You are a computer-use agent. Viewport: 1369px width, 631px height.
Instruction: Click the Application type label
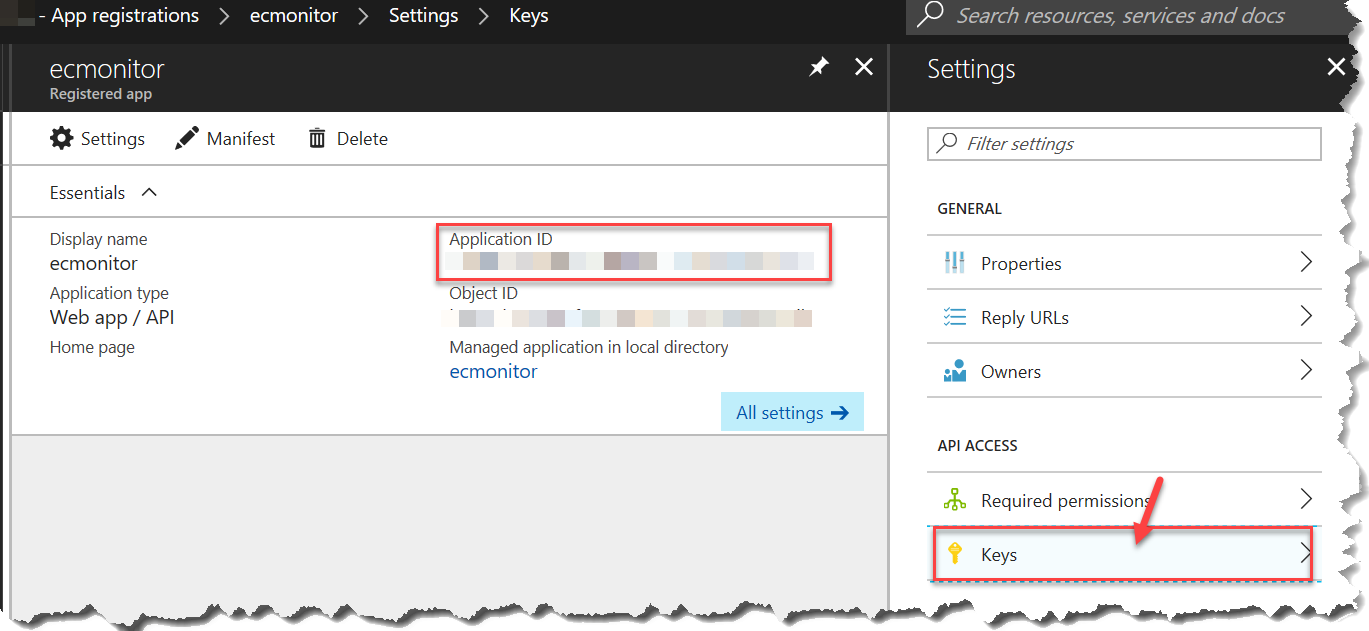109,293
